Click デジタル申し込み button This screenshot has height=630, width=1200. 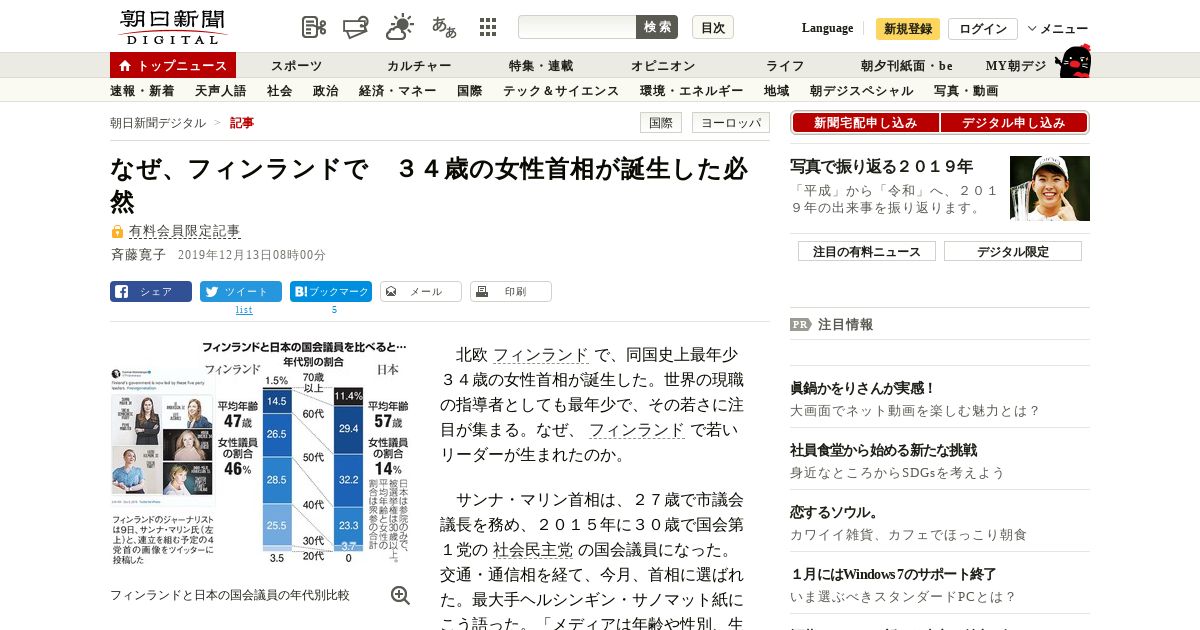[x=1014, y=123]
